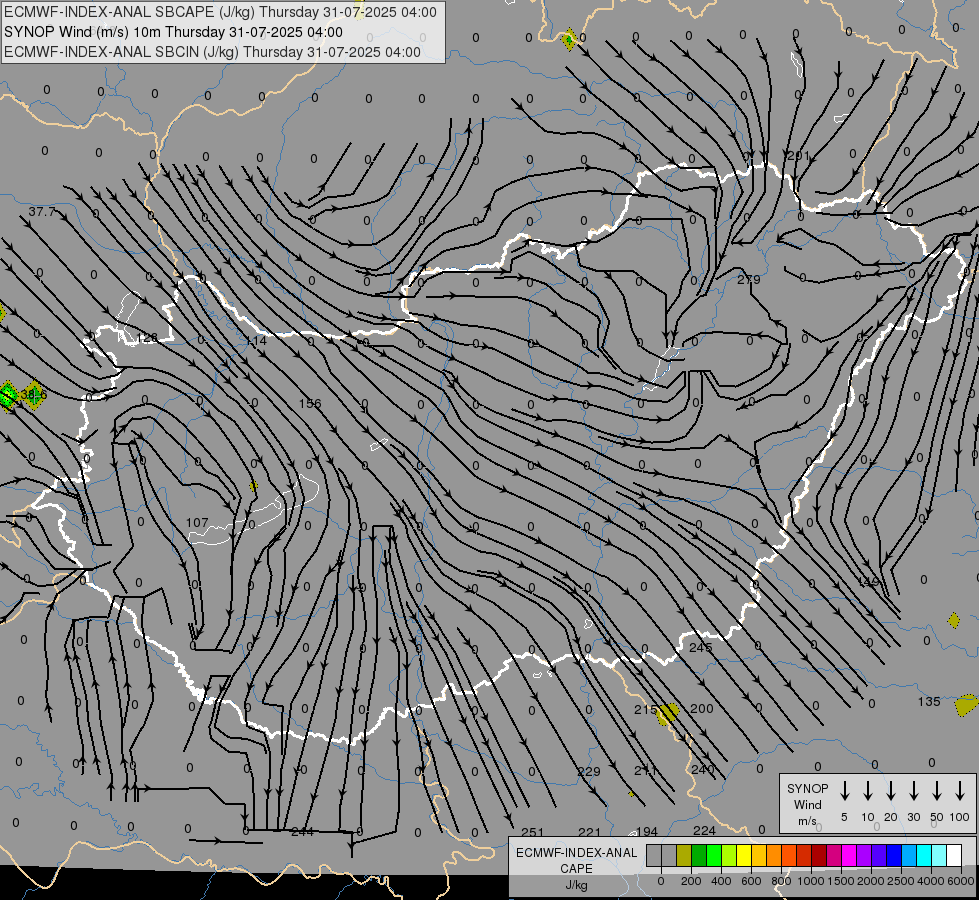Click the 'J/kg' unit label in the legend
Image resolution: width=979 pixels, height=900 pixels.
576,885
